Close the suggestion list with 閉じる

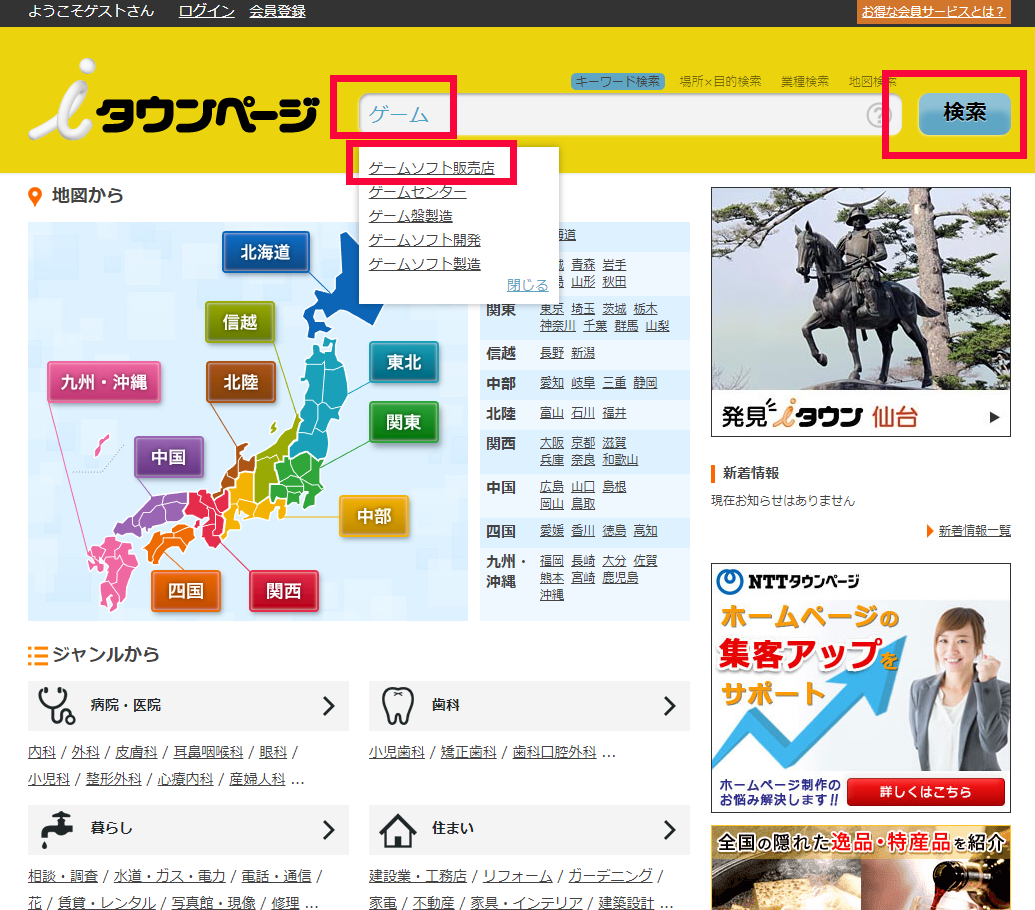[x=527, y=285]
